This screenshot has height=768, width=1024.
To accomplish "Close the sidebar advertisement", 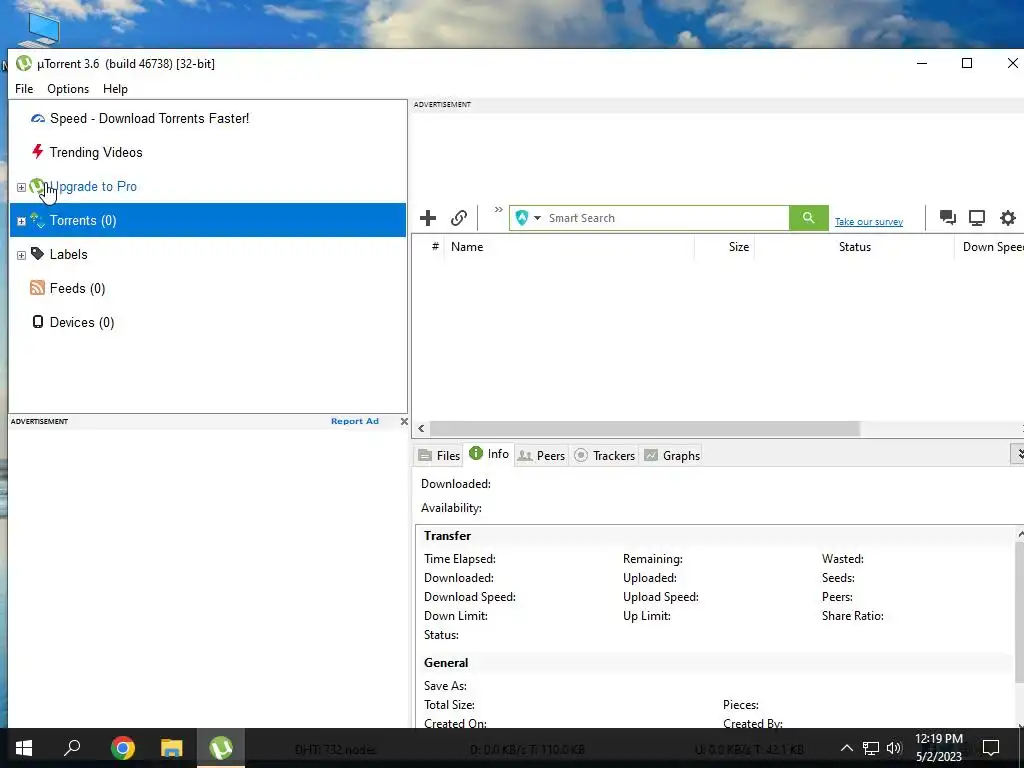I will (x=404, y=421).
